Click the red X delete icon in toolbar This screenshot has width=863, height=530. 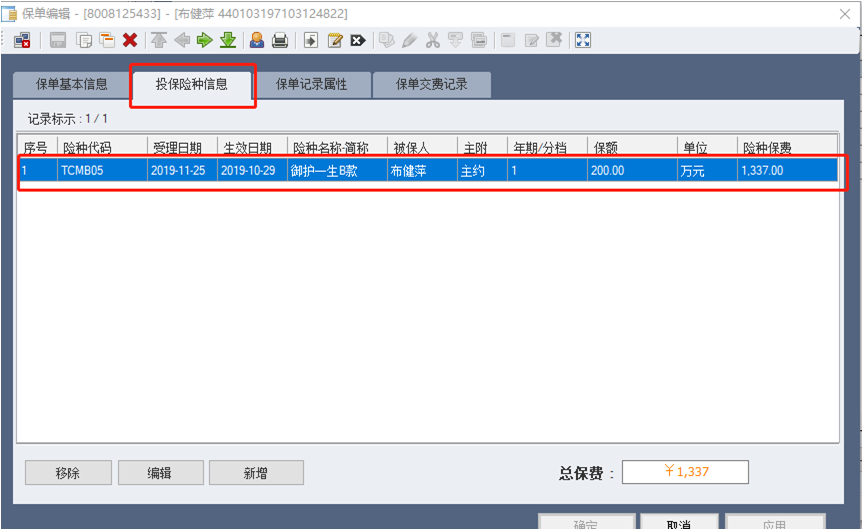pos(130,40)
